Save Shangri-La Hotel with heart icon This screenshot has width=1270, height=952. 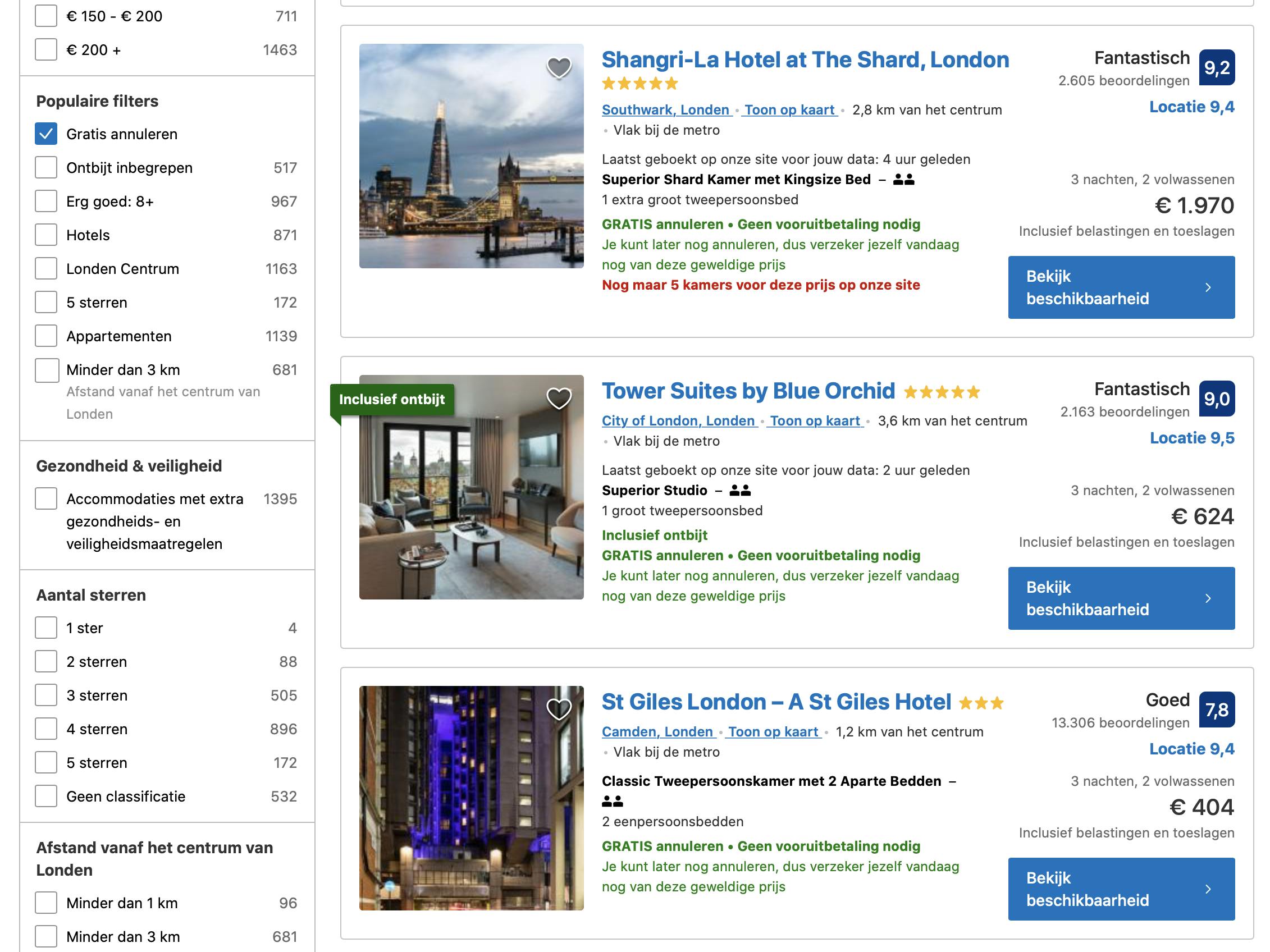[x=558, y=68]
